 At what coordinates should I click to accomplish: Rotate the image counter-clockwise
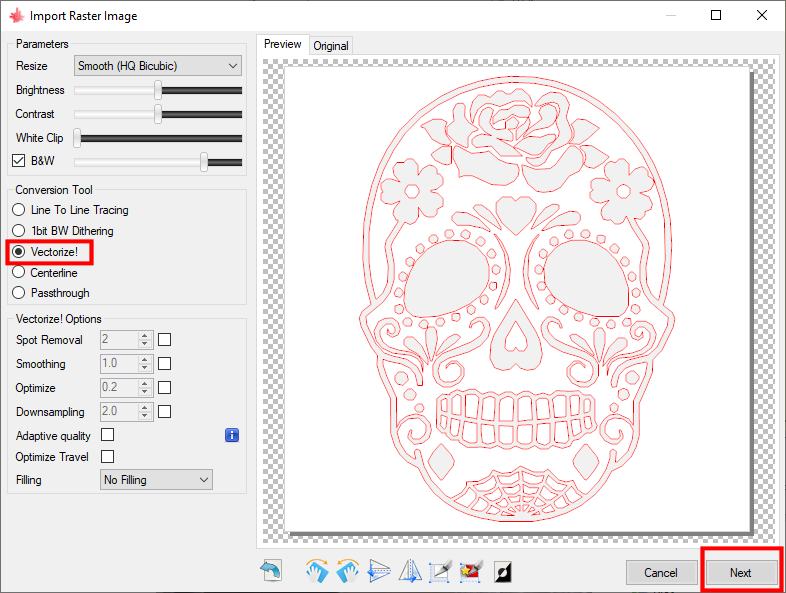tap(347, 572)
